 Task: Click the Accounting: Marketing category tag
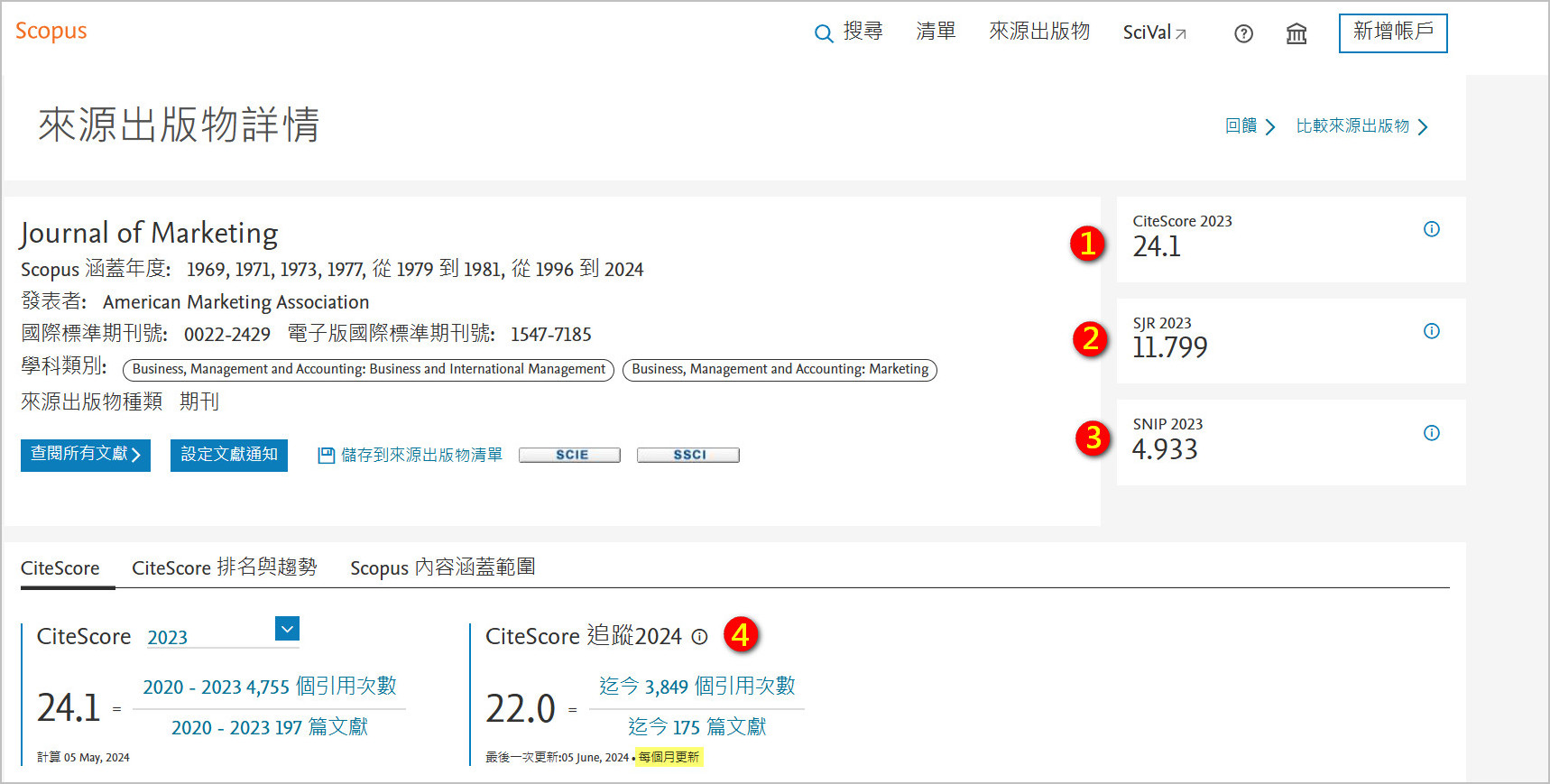pyautogui.click(x=780, y=370)
